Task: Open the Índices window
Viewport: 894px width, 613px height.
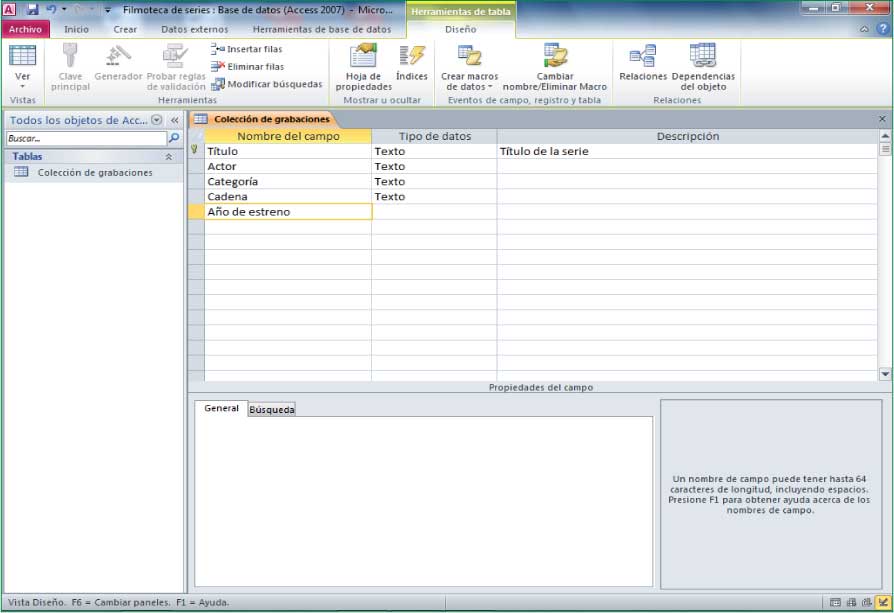Action: tap(412, 63)
